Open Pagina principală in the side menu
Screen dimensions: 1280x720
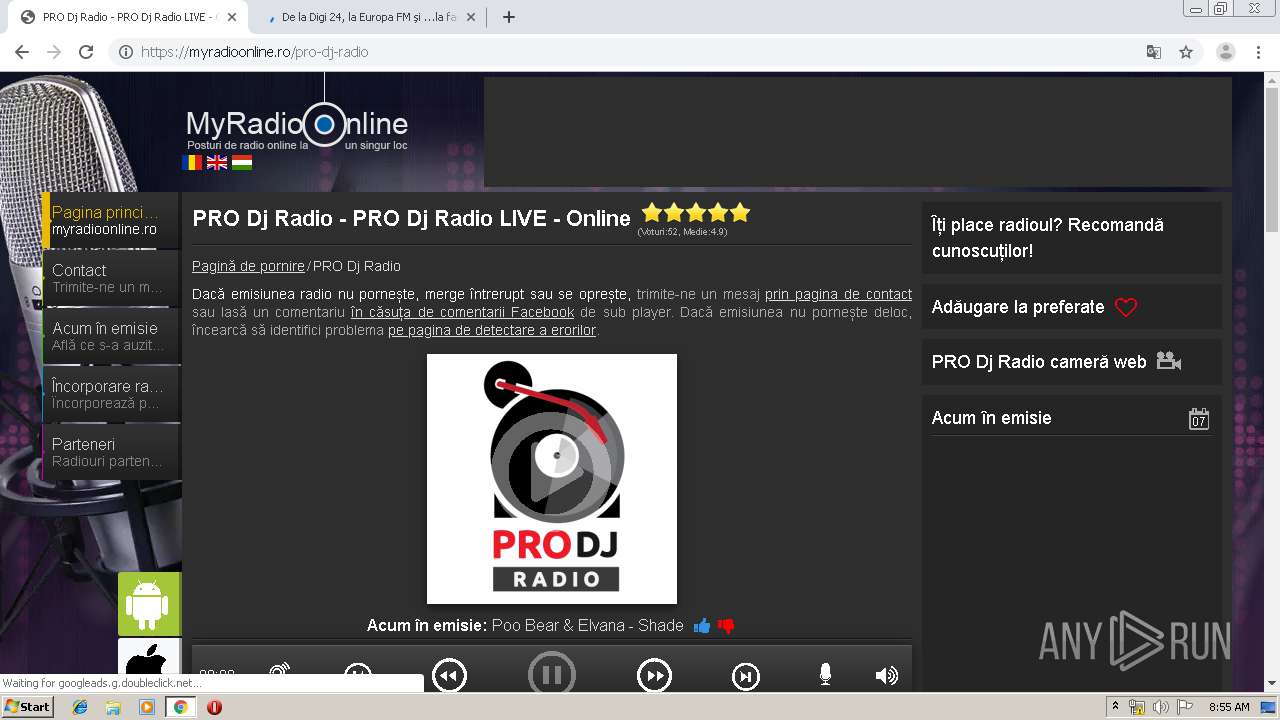coord(111,220)
